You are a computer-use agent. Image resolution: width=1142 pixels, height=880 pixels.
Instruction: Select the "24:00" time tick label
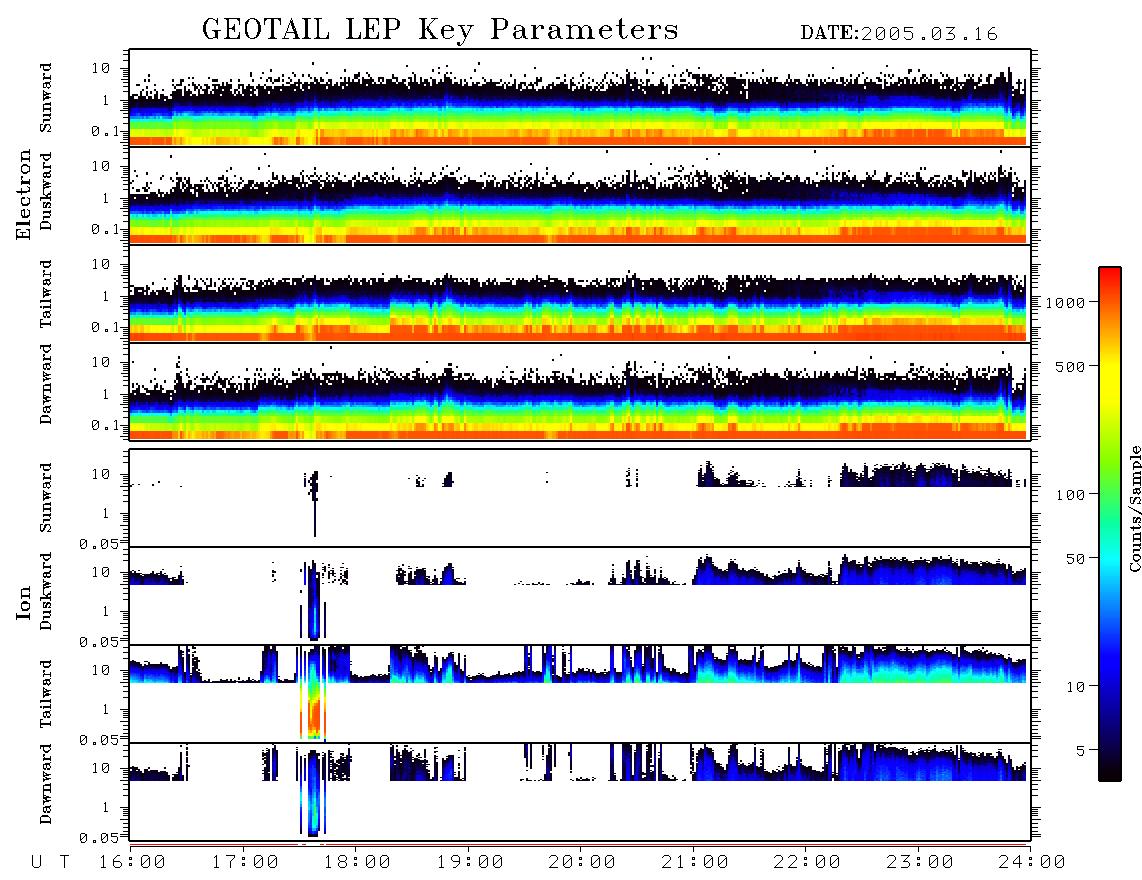pyautogui.click(x=1032, y=863)
